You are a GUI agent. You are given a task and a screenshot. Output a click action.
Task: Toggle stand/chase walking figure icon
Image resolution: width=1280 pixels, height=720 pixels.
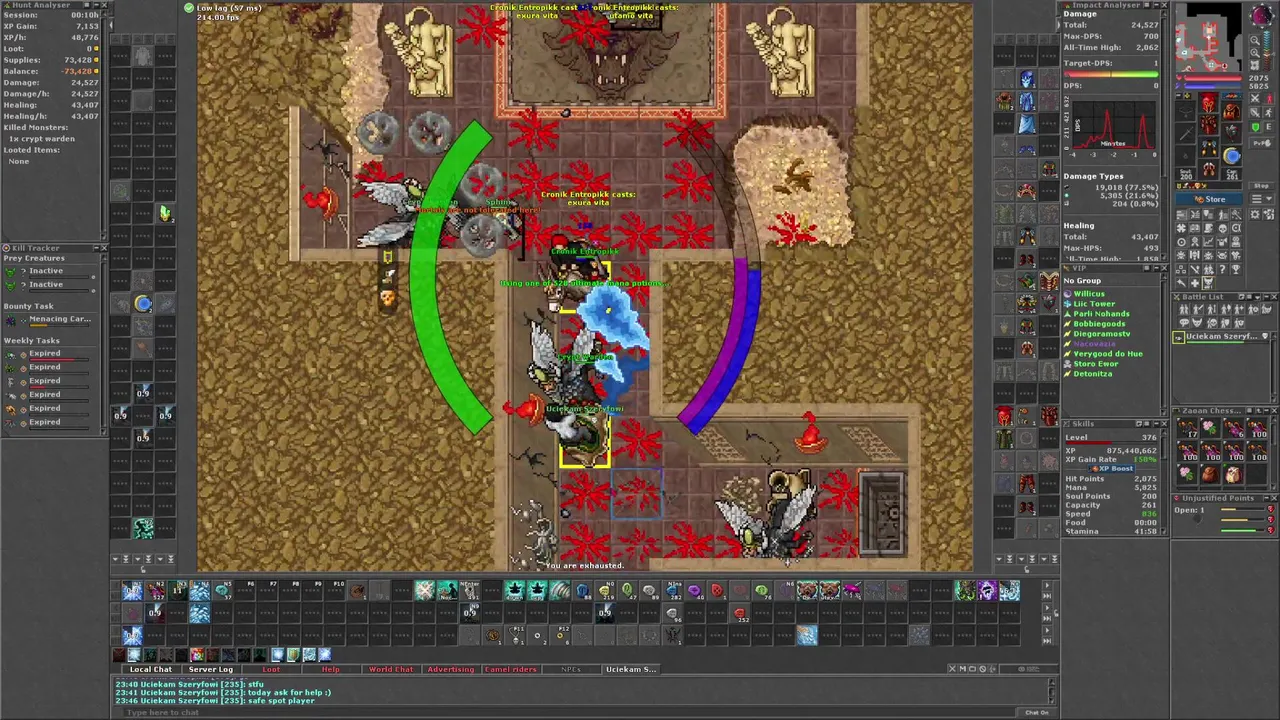point(1268,113)
